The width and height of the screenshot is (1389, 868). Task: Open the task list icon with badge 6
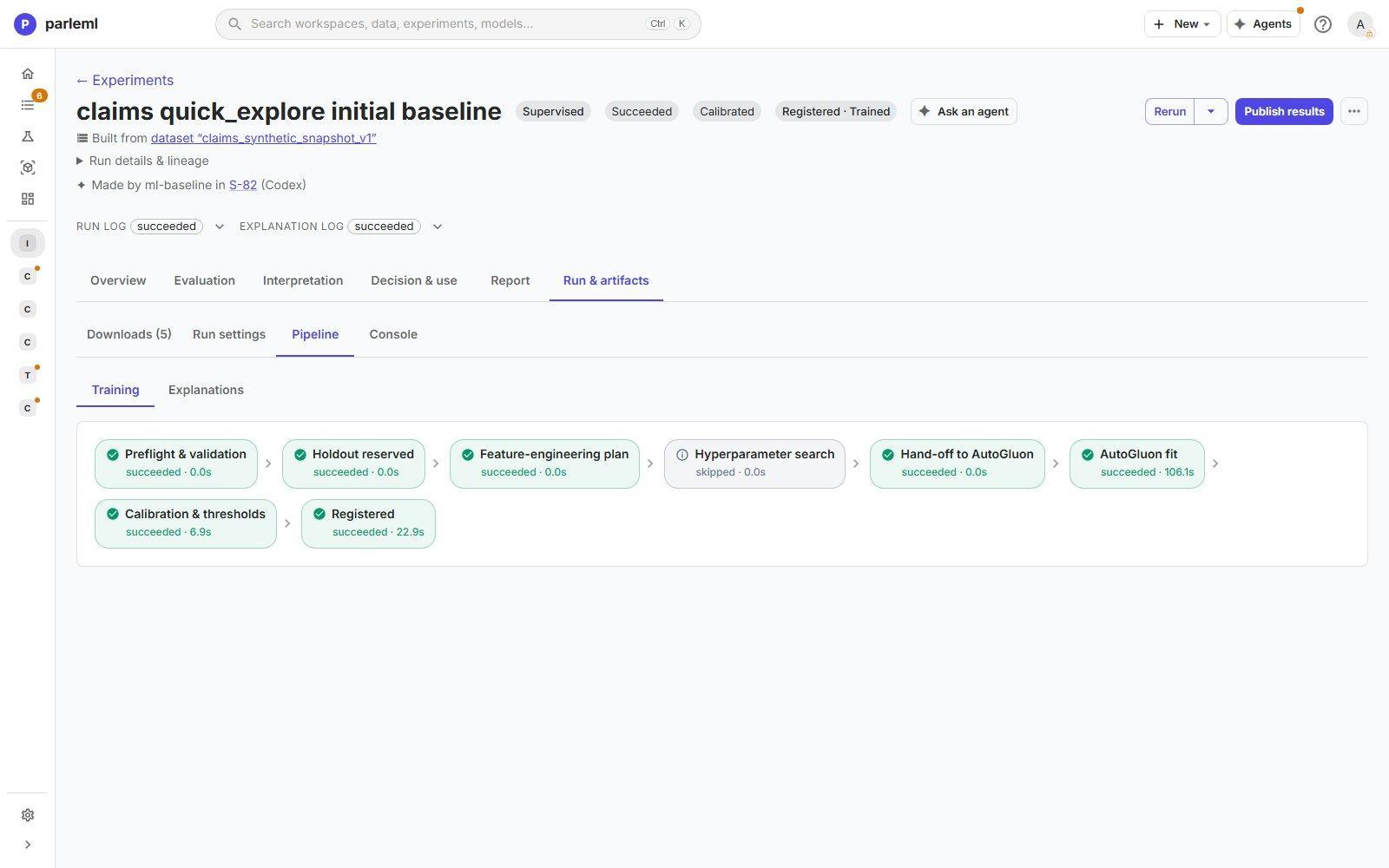pyautogui.click(x=28, y=105)
